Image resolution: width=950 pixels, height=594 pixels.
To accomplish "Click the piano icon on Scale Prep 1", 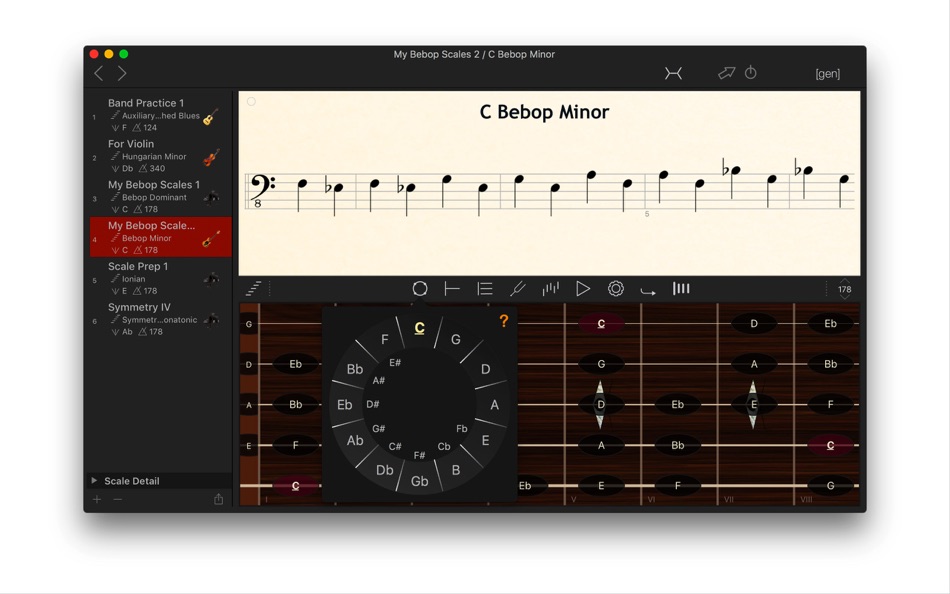I will pyautogui.click(x=211, y=279).
